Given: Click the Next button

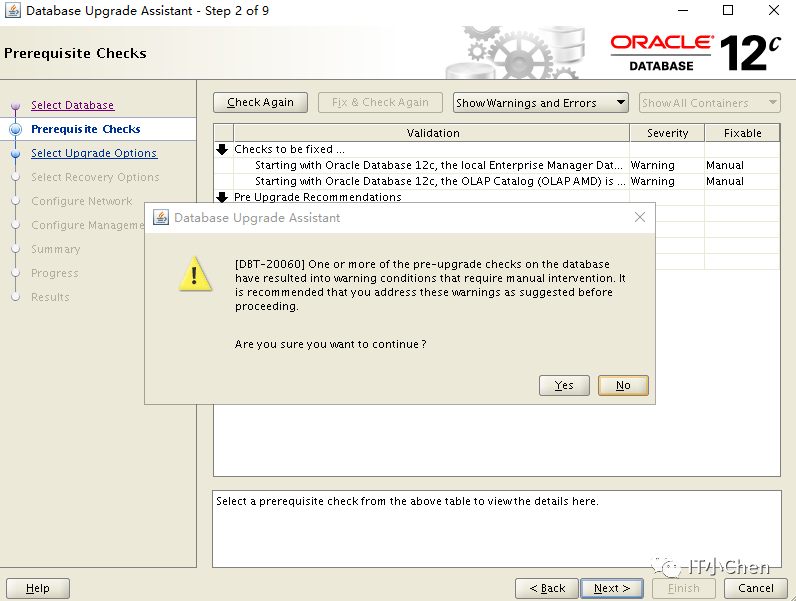Looking at the screenshot, I should pyautogui.click(x=612, y=588).
